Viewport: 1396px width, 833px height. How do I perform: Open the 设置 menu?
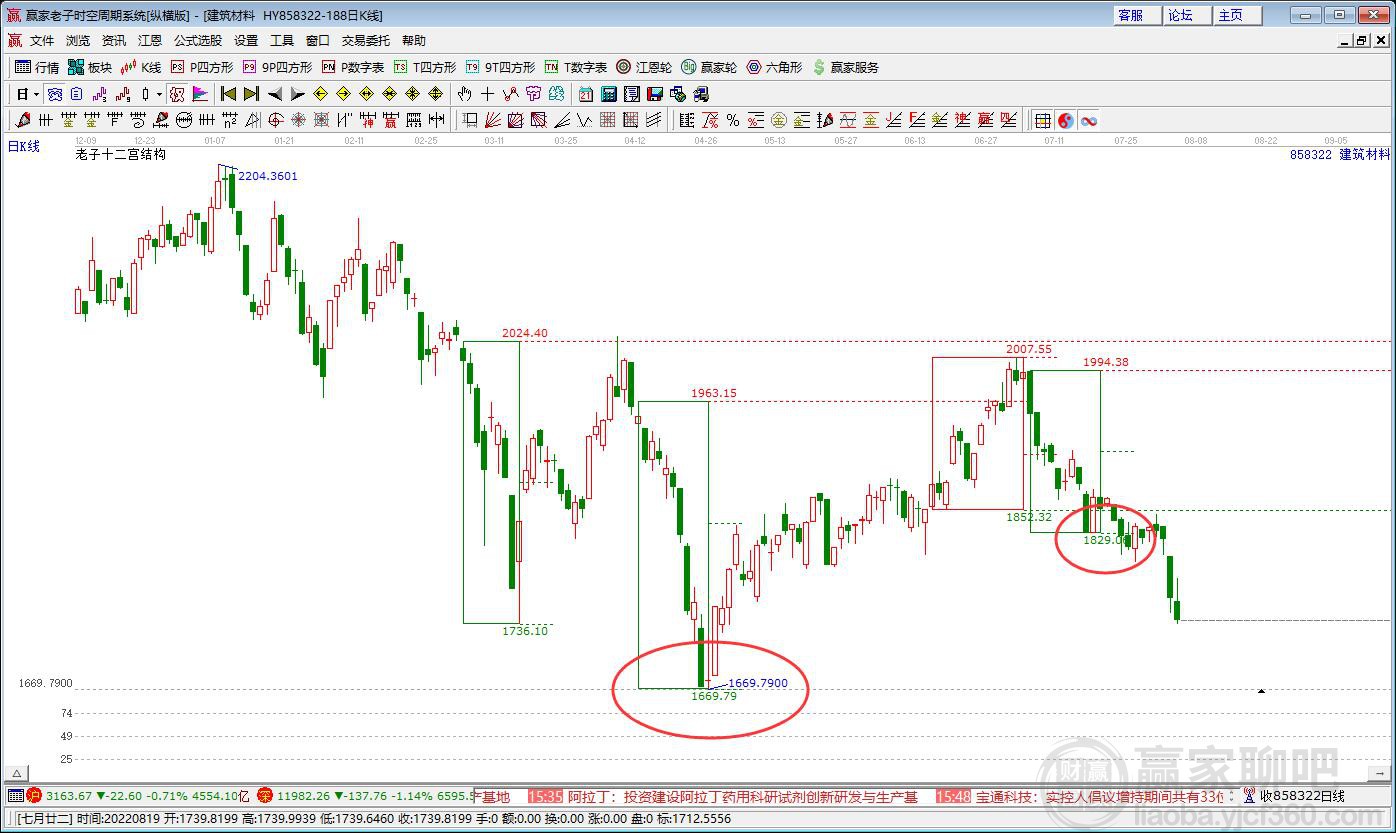(246, 41)
